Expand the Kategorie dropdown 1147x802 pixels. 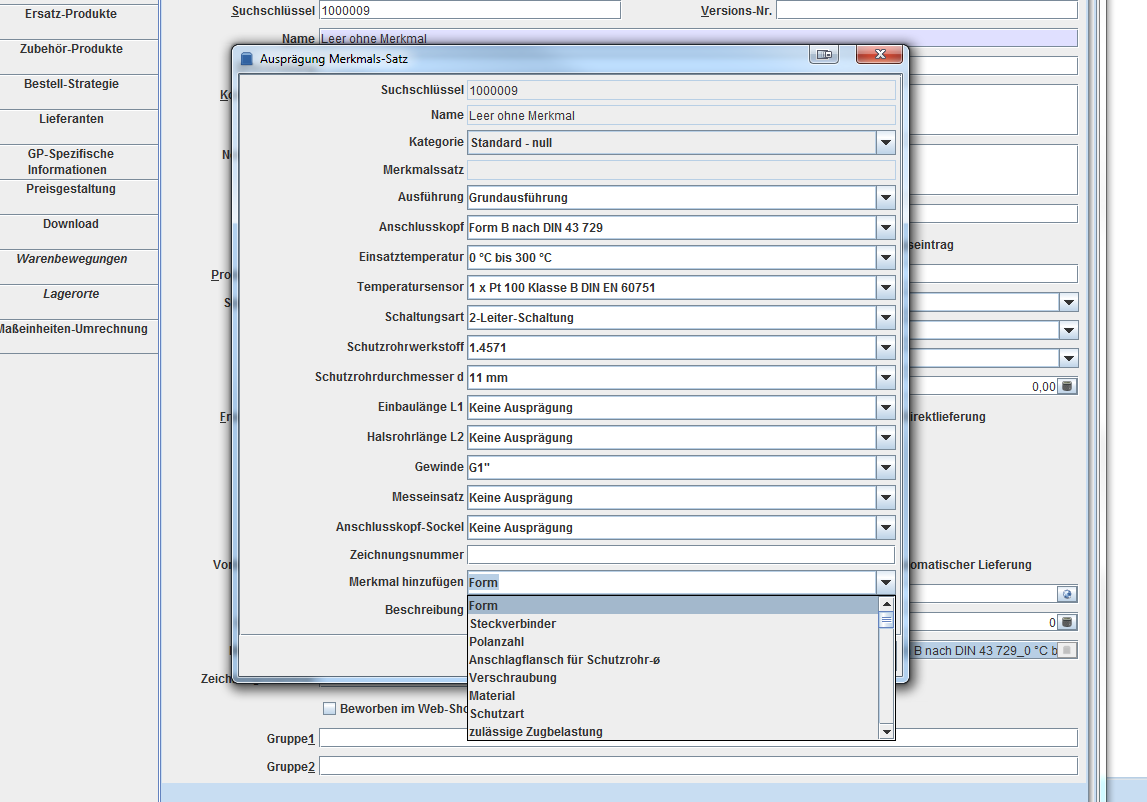[x=885, y=143]
